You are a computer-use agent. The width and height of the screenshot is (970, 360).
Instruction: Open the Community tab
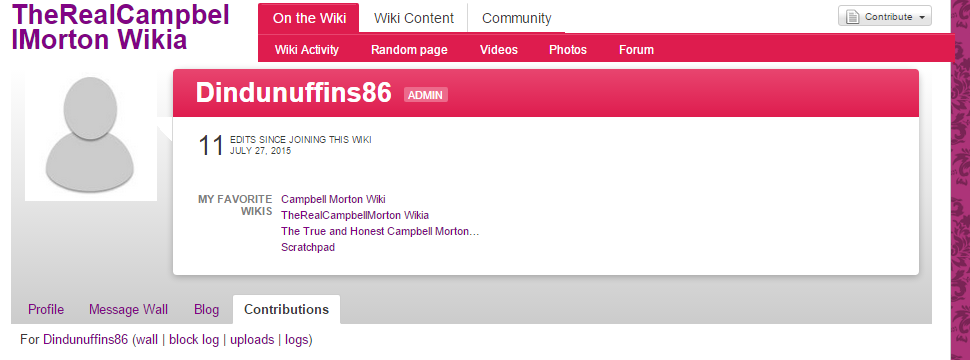[517, 18]
